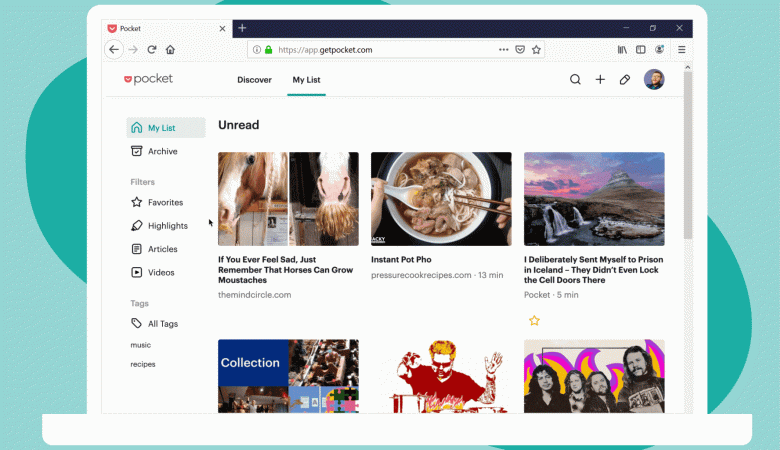The width and height of the screenshot is (780, 450).
Task: Open the user profile avatar menu
Action: click(x=654, y=80)
